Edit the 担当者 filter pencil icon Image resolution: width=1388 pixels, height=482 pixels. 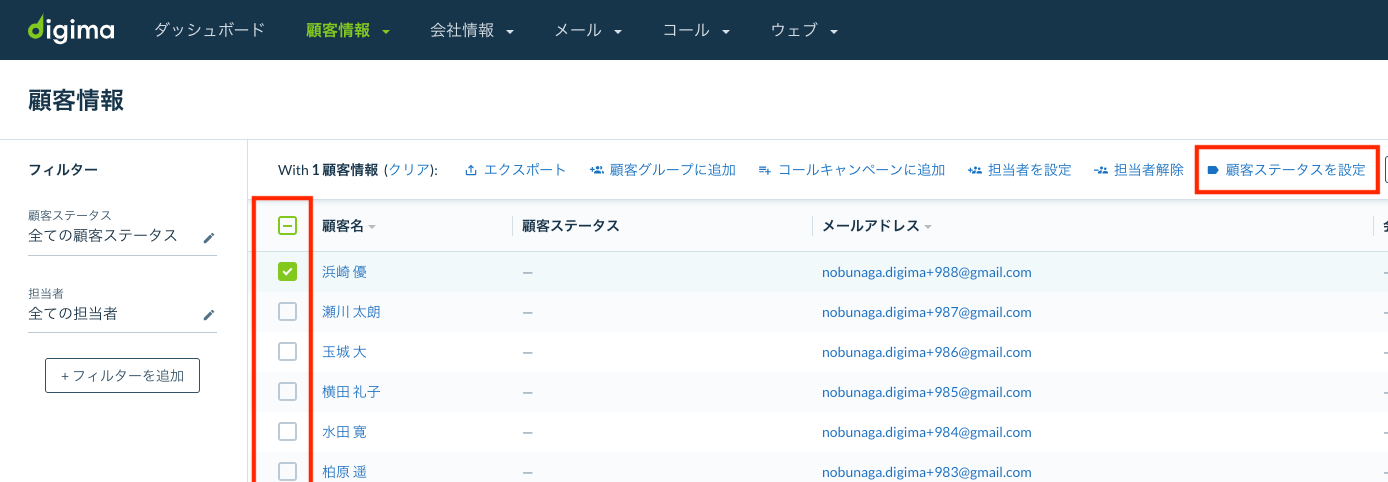[209, 314]
